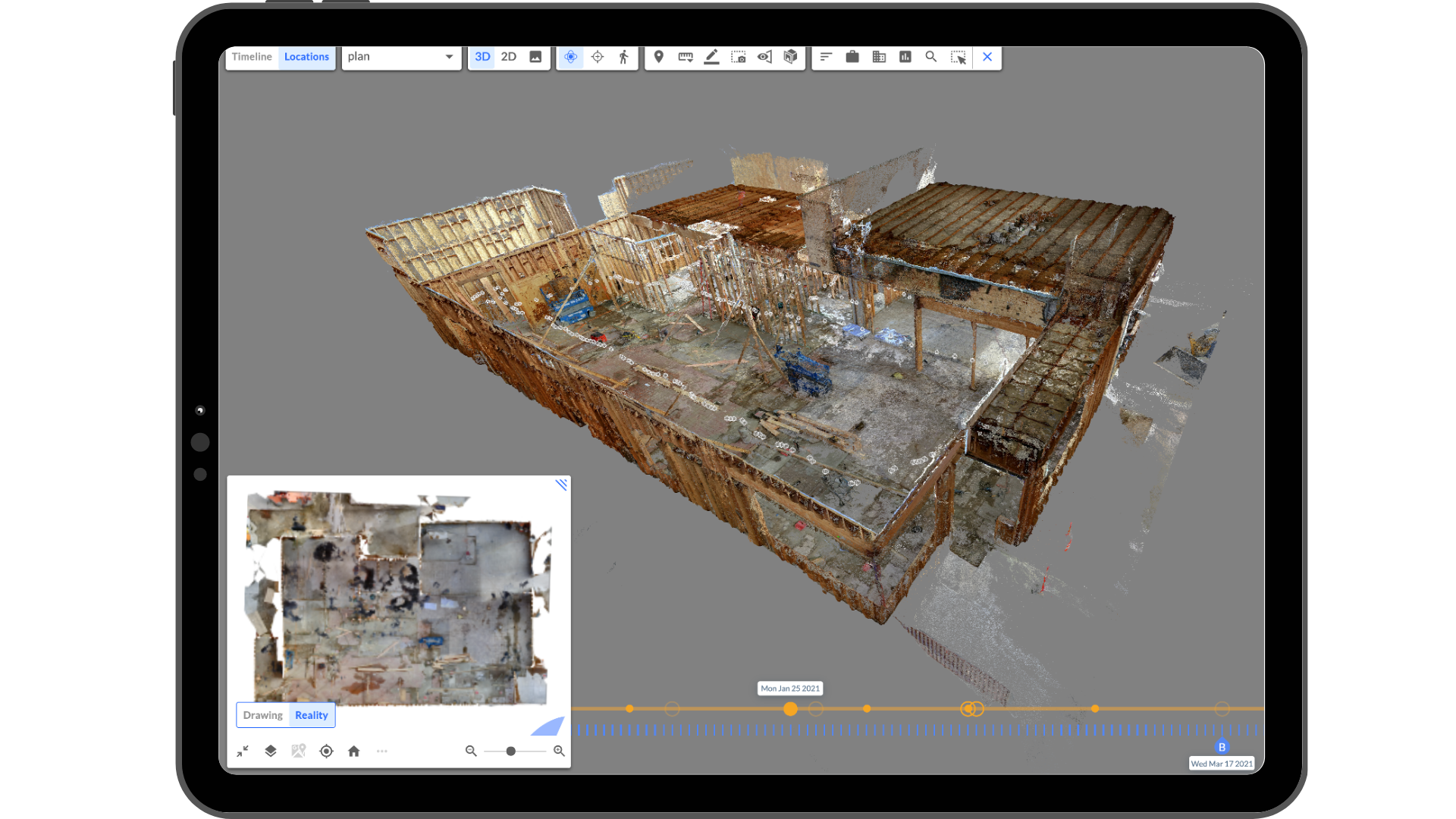This screenshot has height=819, width=1456.
Task: Switch minimap from Reality to Drawing
Action: pos(263,715)
